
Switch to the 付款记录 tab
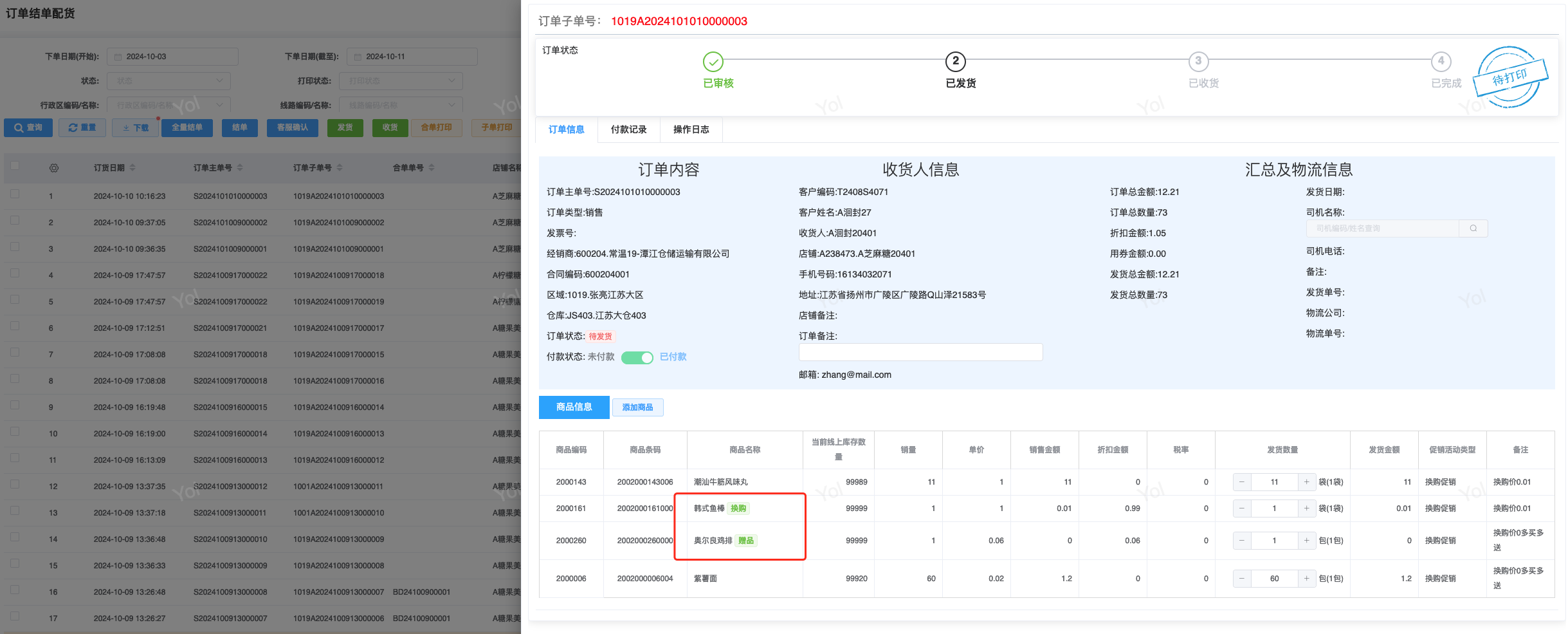click(628, 129)
